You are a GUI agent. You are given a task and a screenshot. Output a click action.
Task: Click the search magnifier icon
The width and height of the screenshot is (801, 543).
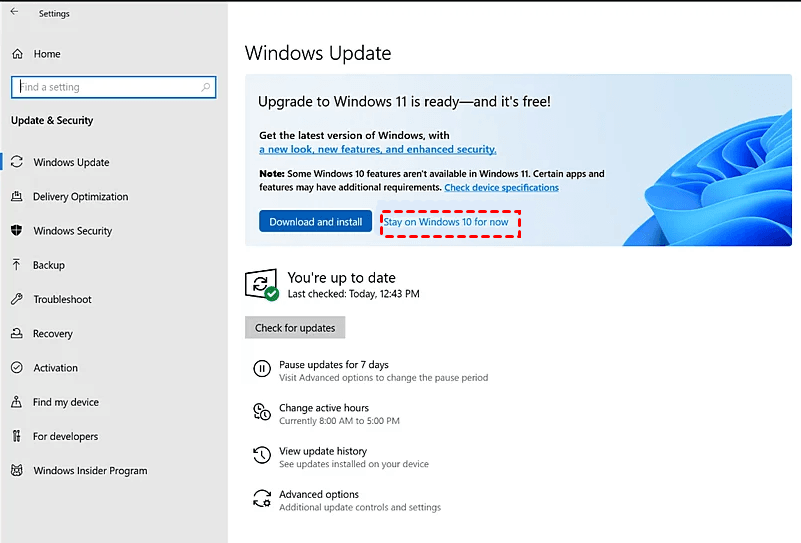205,87
